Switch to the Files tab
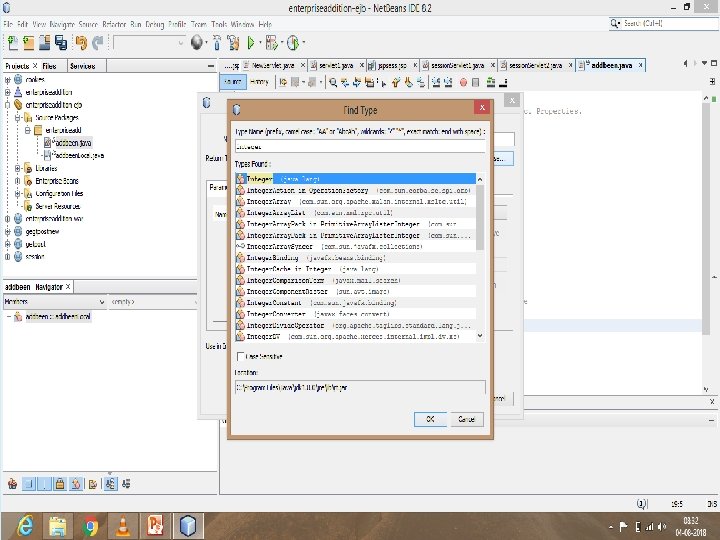Screen dimensions: 720x540 [49, 66]
